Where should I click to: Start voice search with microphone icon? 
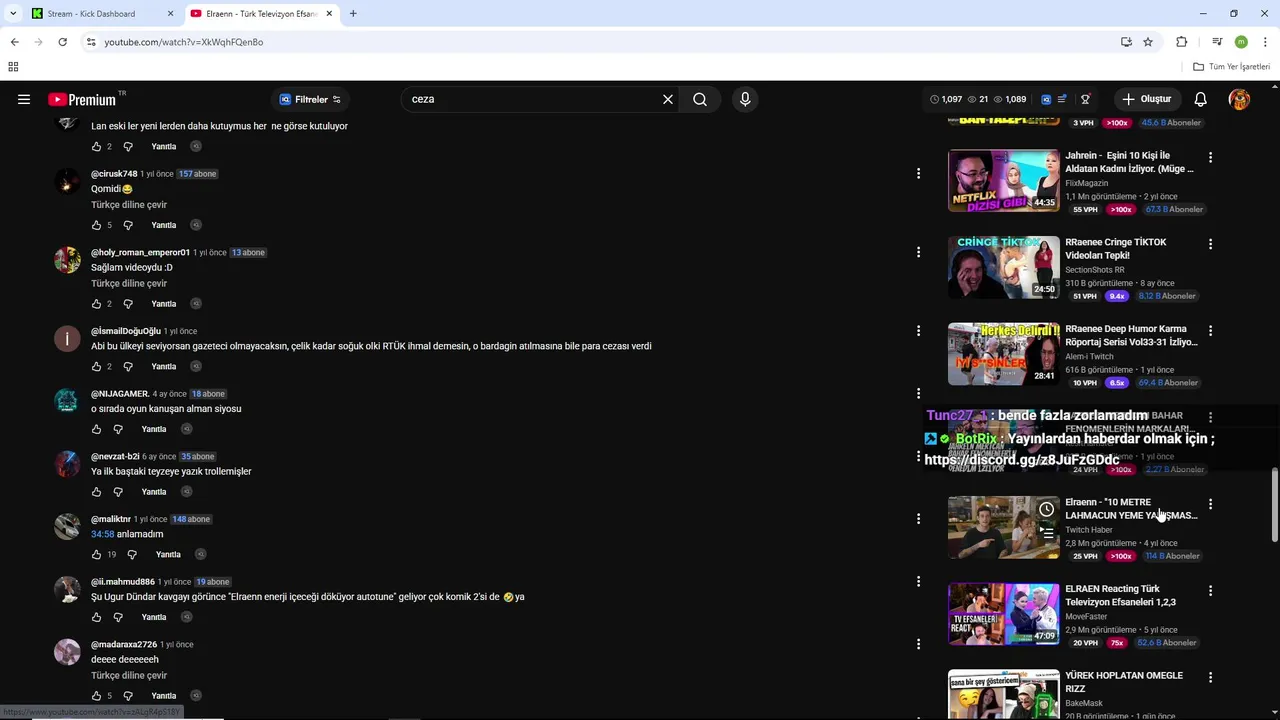745,99
